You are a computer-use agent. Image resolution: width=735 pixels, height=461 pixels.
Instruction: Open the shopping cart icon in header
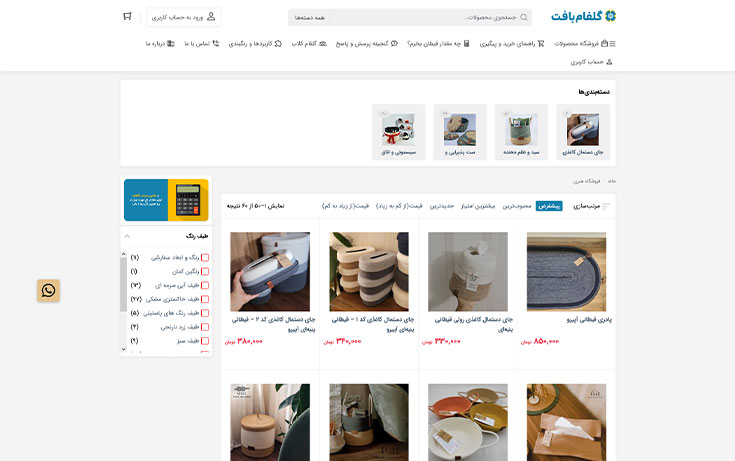point(128,17)
